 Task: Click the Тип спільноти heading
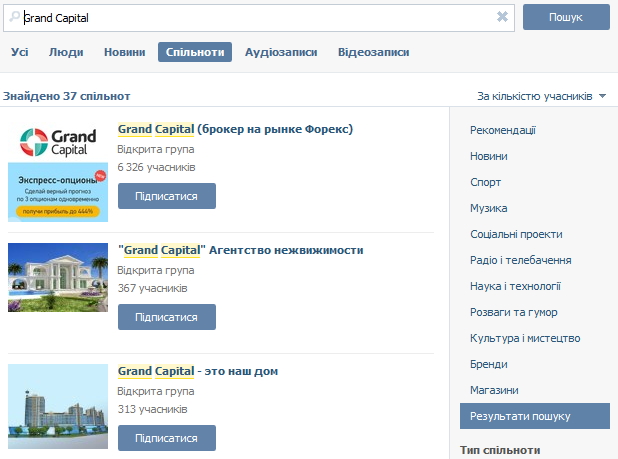pyautogui.click(x=500, y=450)
